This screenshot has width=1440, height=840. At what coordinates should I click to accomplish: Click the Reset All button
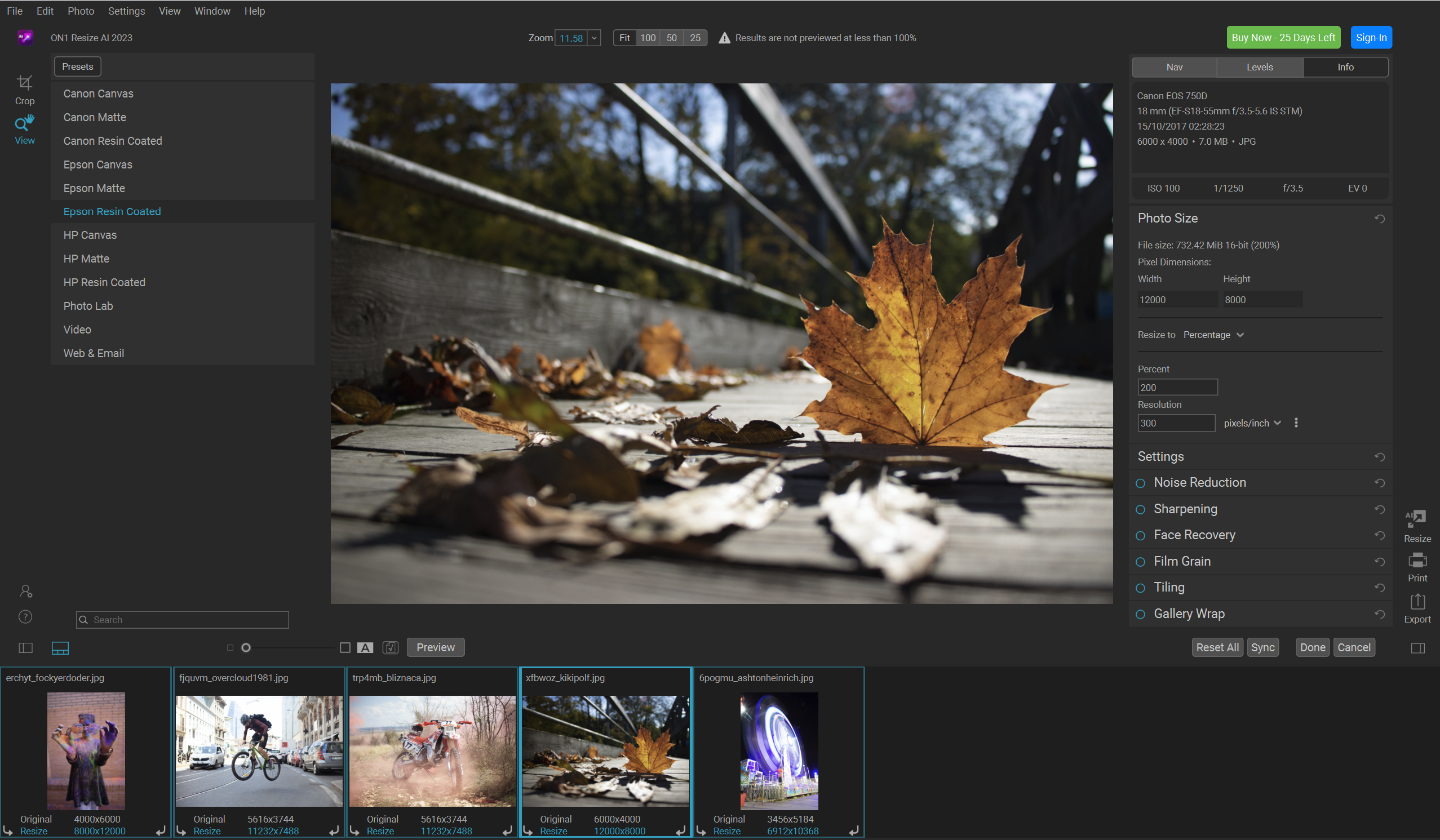click(1216, 647)
